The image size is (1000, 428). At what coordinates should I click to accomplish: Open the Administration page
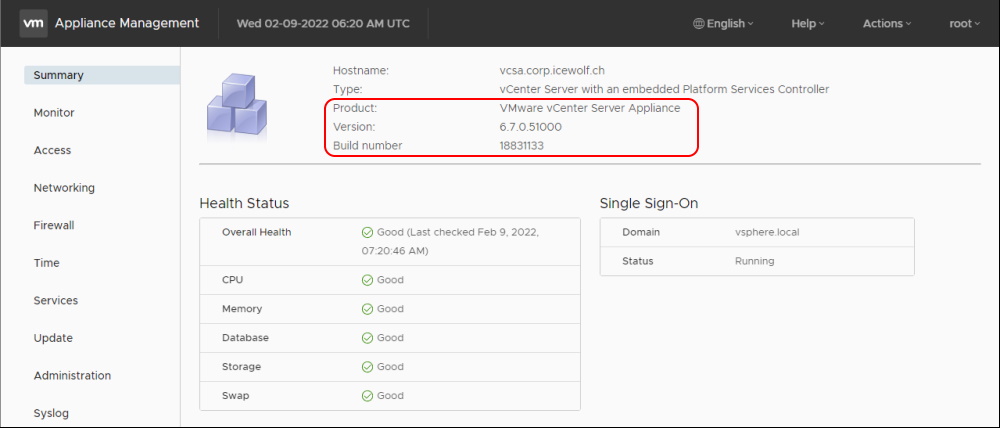click(72, 376)
